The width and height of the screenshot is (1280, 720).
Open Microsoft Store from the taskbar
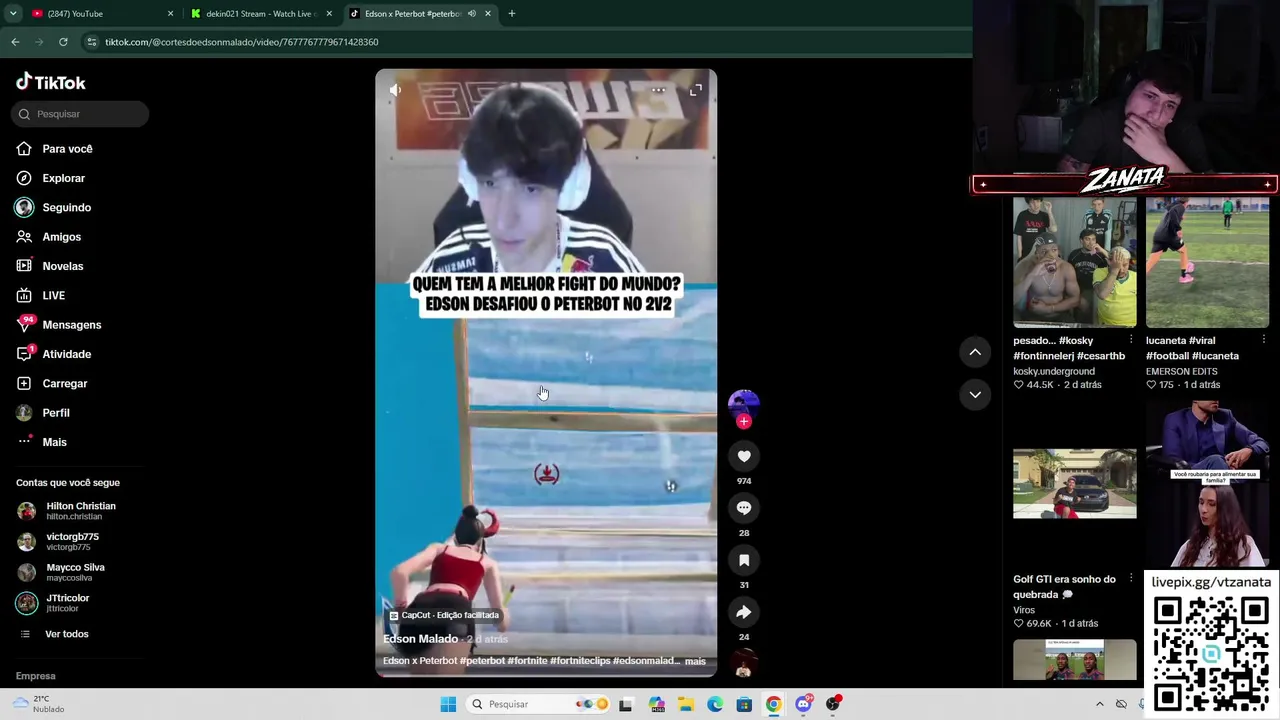pyautogui.click(x=744, y=704)
